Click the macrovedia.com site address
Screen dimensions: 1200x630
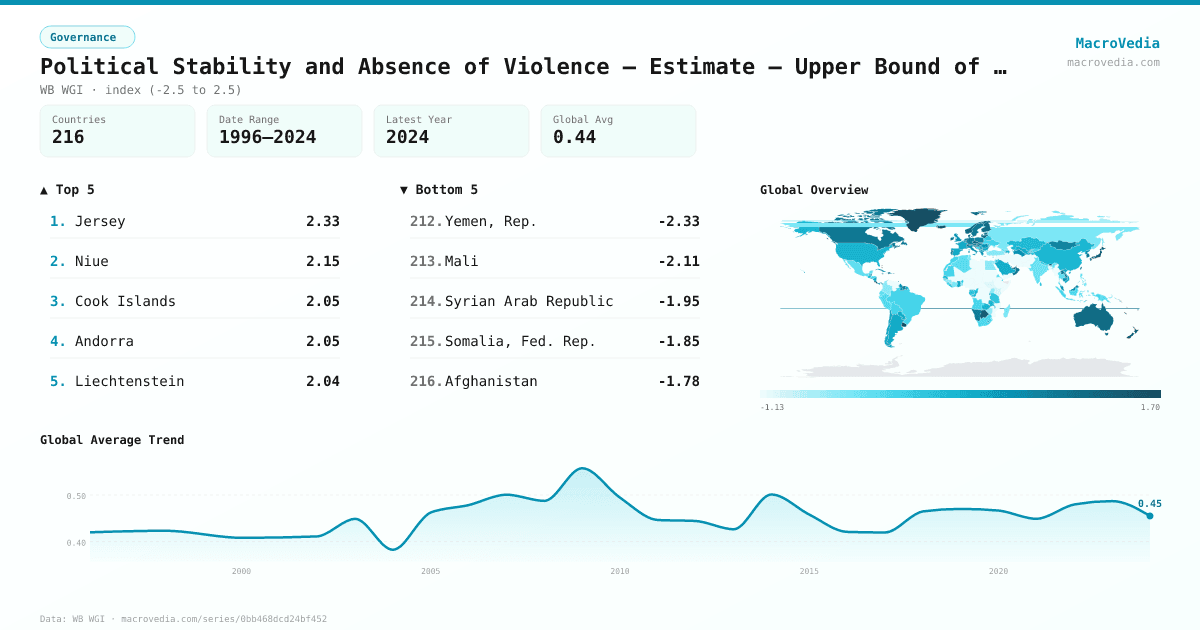click(x=1113, y=62)
